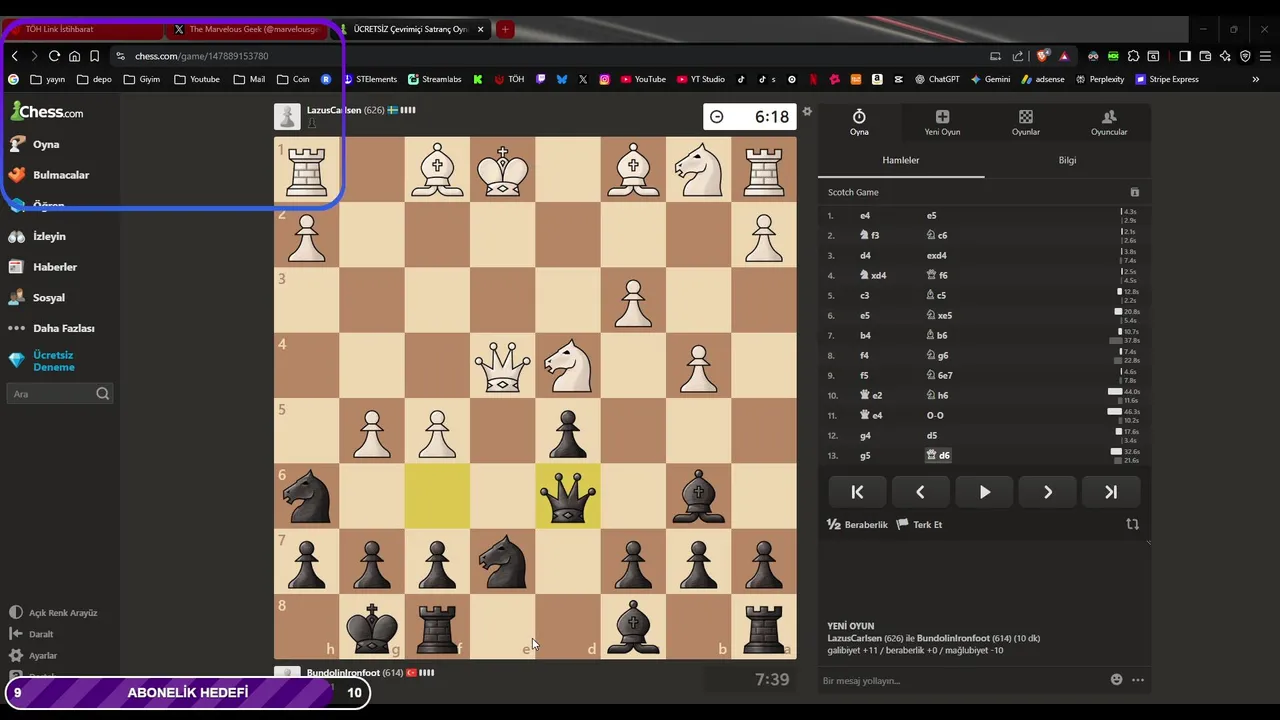This screenshot has width=1280, height=720.
Task: Open the Perplexity bookmark
Action: tap(1099, 79)
